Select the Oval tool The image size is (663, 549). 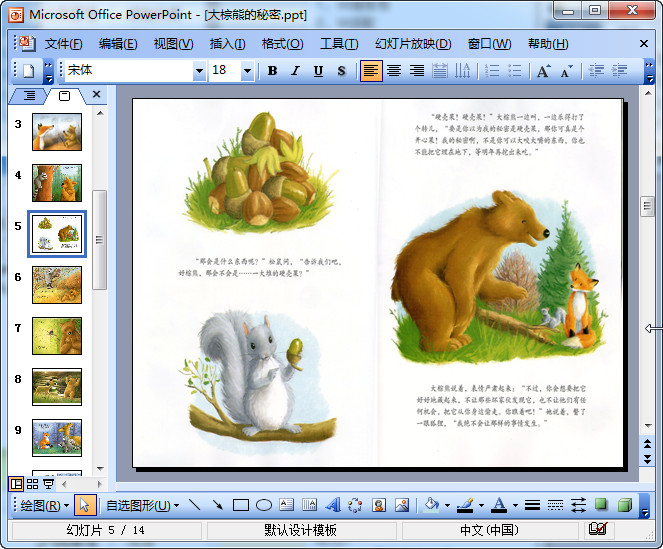click(263, 505)
